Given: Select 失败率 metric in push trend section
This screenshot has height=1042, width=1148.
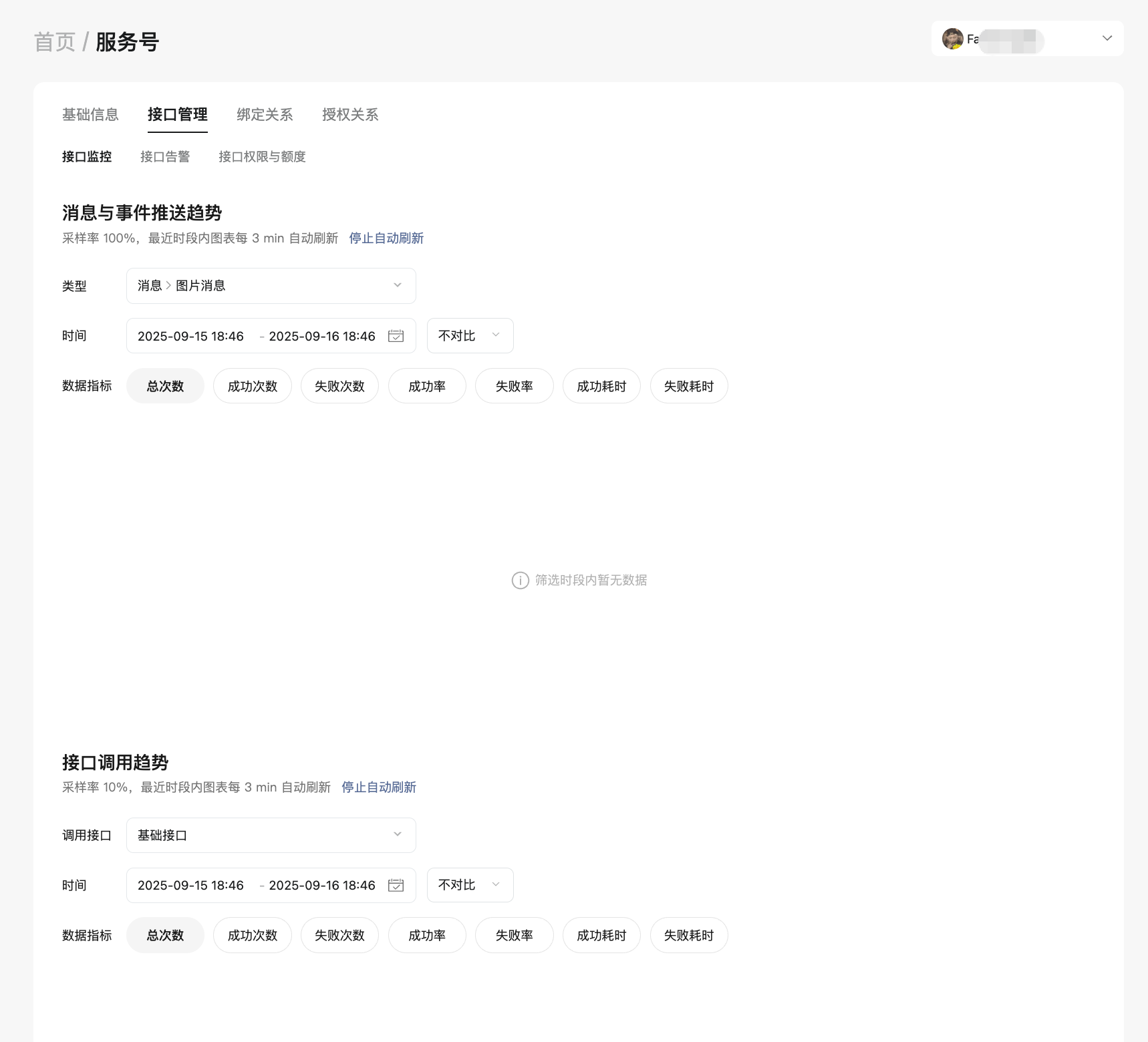Looking at the screenshot, I should point(514,386).
